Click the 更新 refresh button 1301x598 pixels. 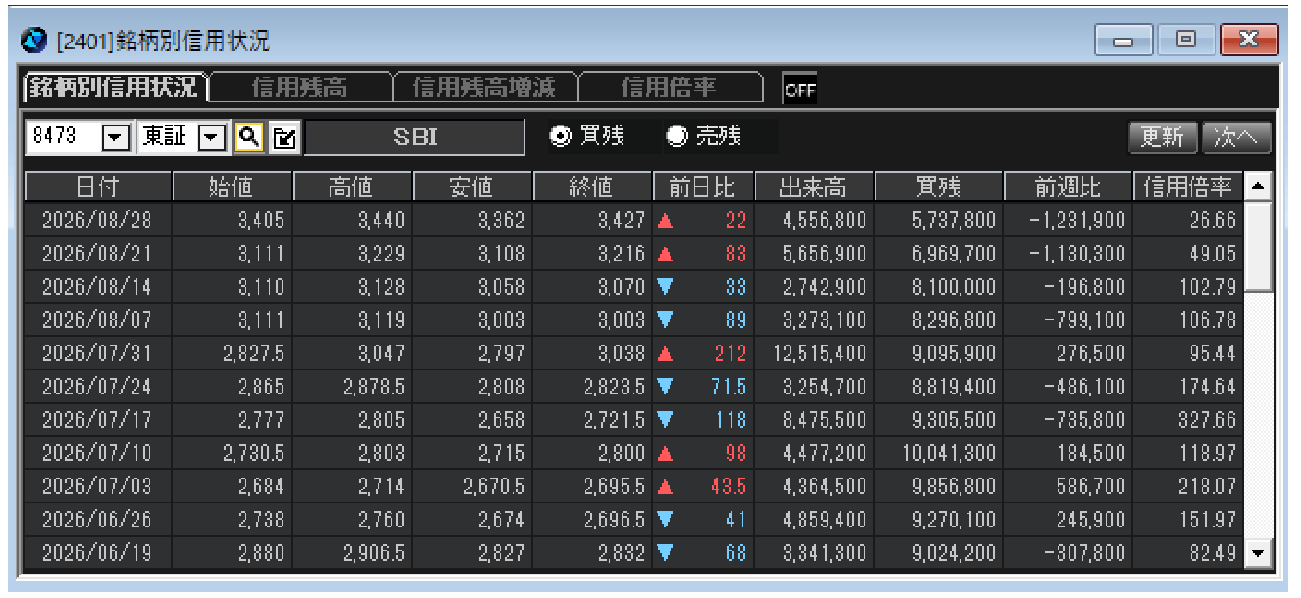click(1162, 137)
